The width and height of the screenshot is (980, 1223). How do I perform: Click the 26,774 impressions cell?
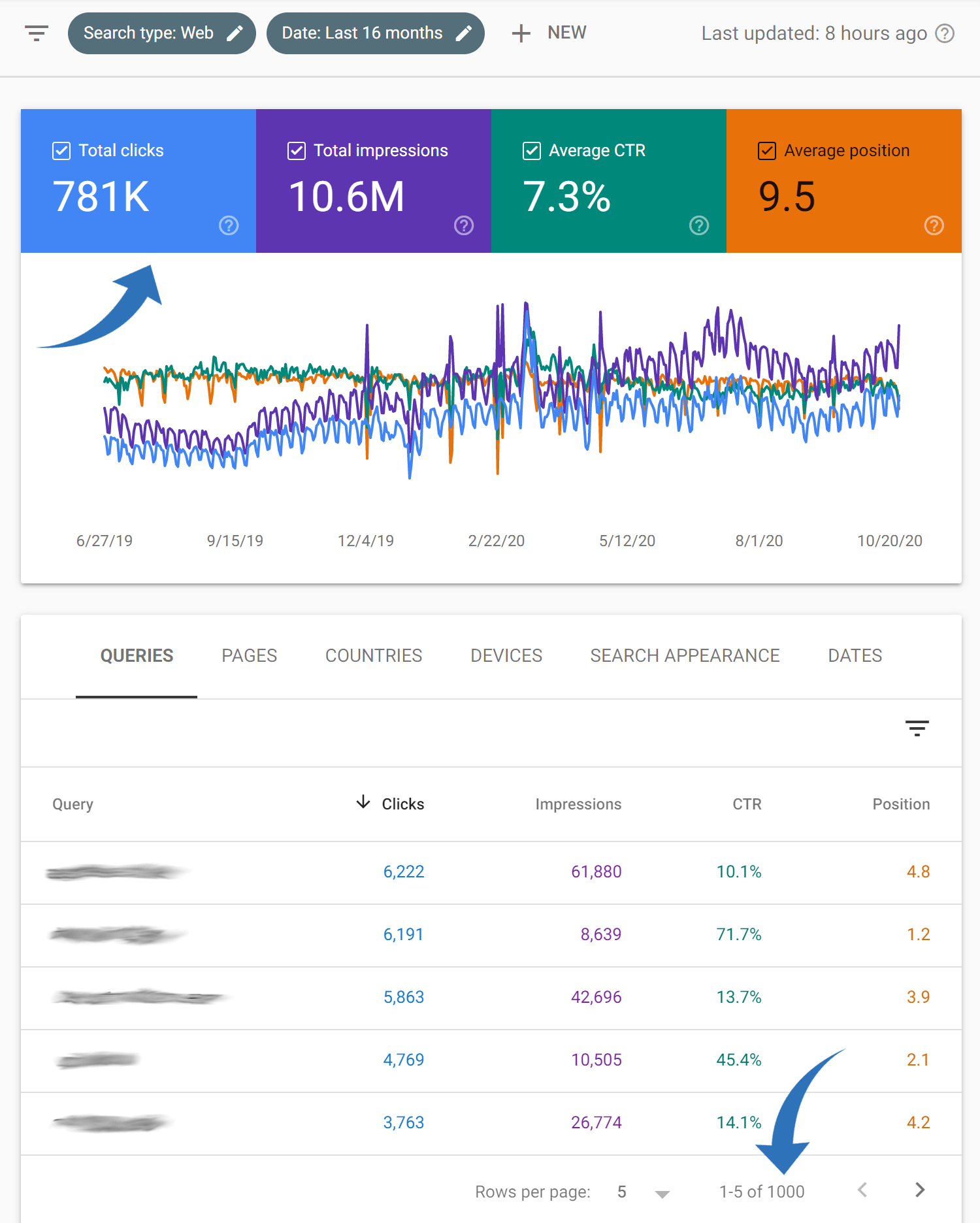[x=596, y=1122]
